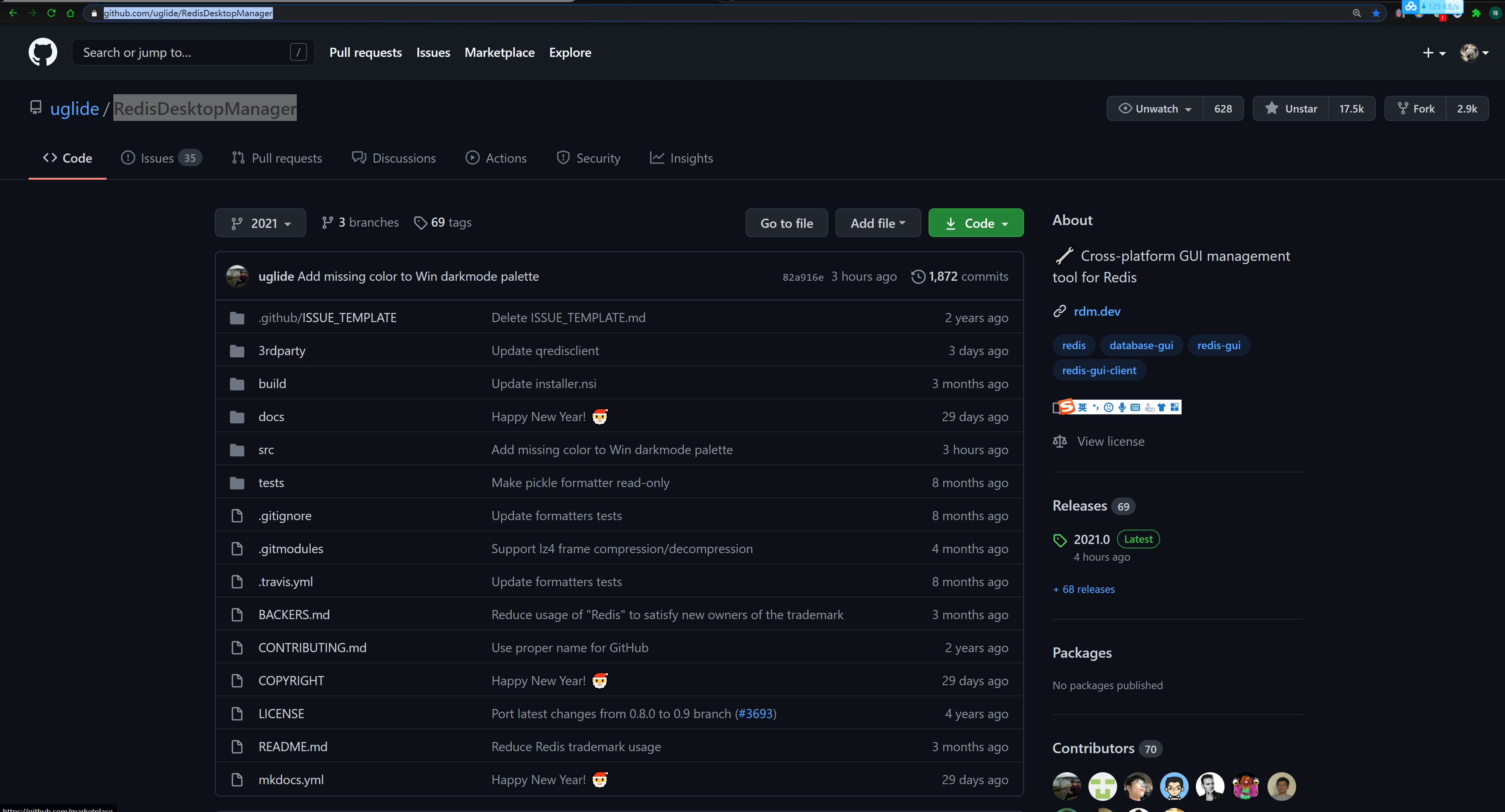Switch to the Discussions tab
Screen dimensions: 1505x812
[394, 158]
